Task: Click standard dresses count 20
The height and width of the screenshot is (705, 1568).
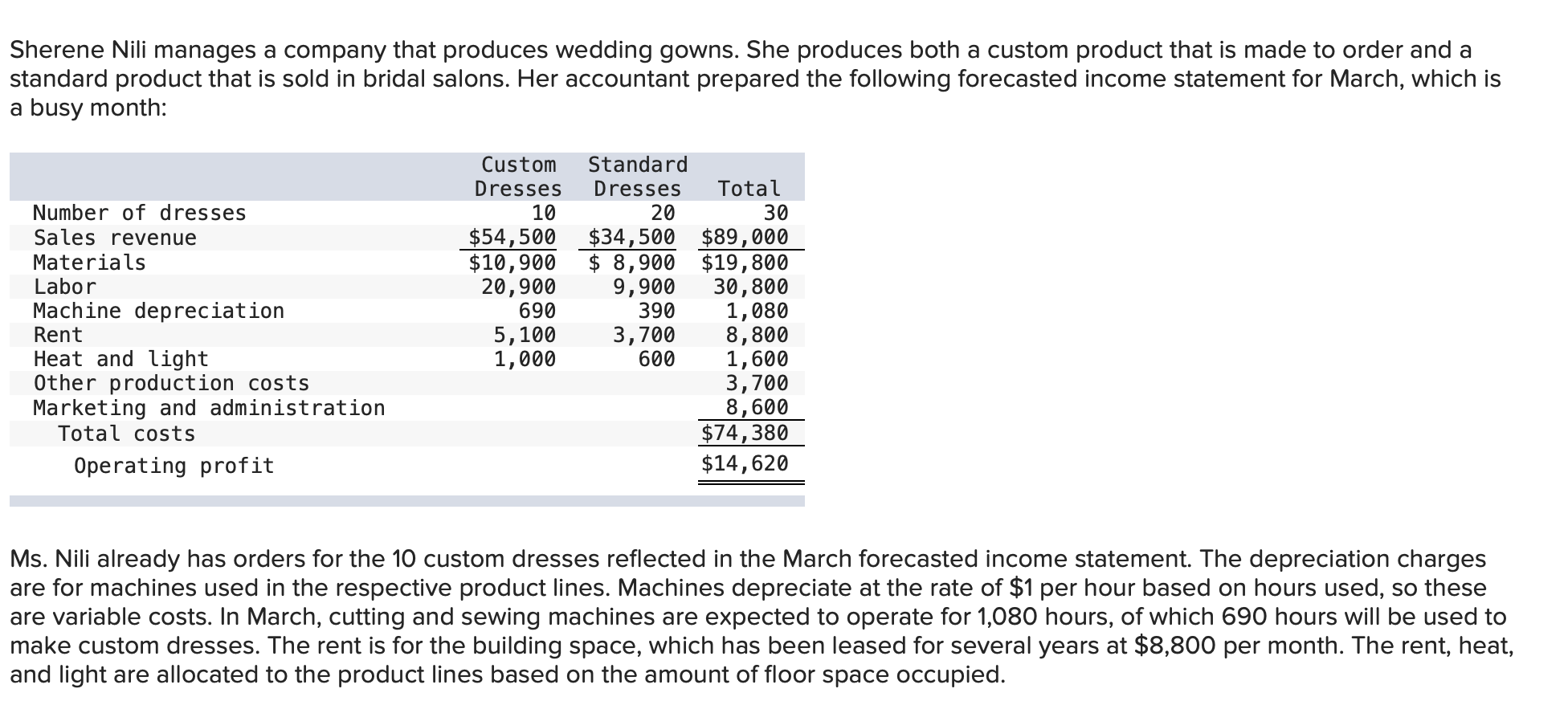Action: pyautogui.click(x=663, y=213)
